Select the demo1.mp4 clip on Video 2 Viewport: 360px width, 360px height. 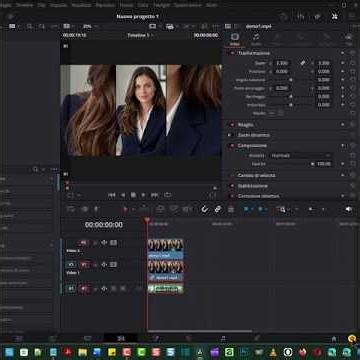(166, 249)
